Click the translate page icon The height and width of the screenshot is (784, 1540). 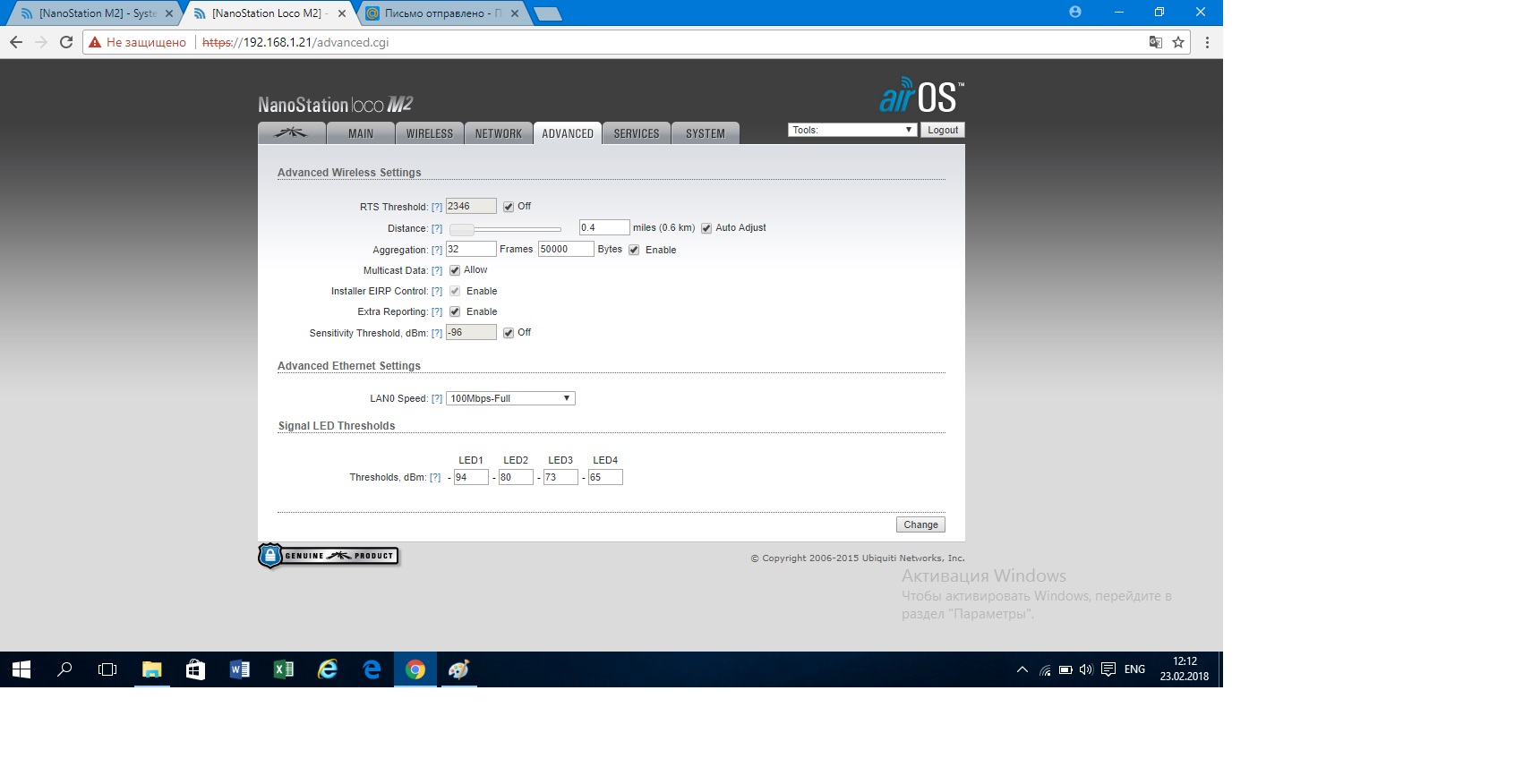pos(1156,42)
